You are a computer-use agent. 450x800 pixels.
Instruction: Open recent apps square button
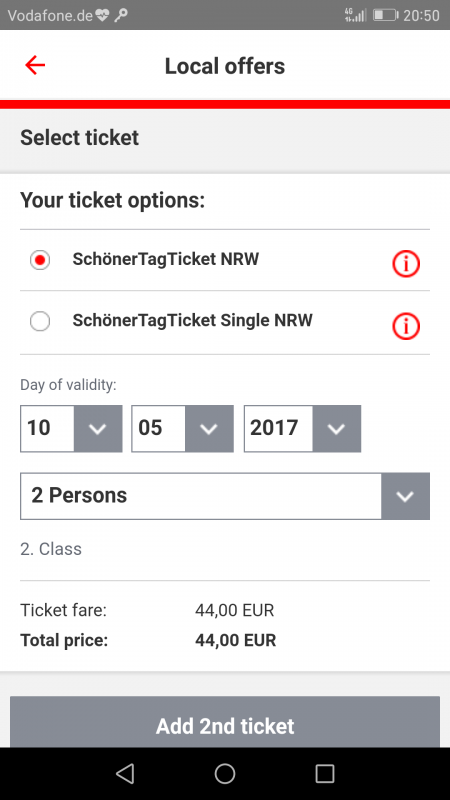coord(324,773)
